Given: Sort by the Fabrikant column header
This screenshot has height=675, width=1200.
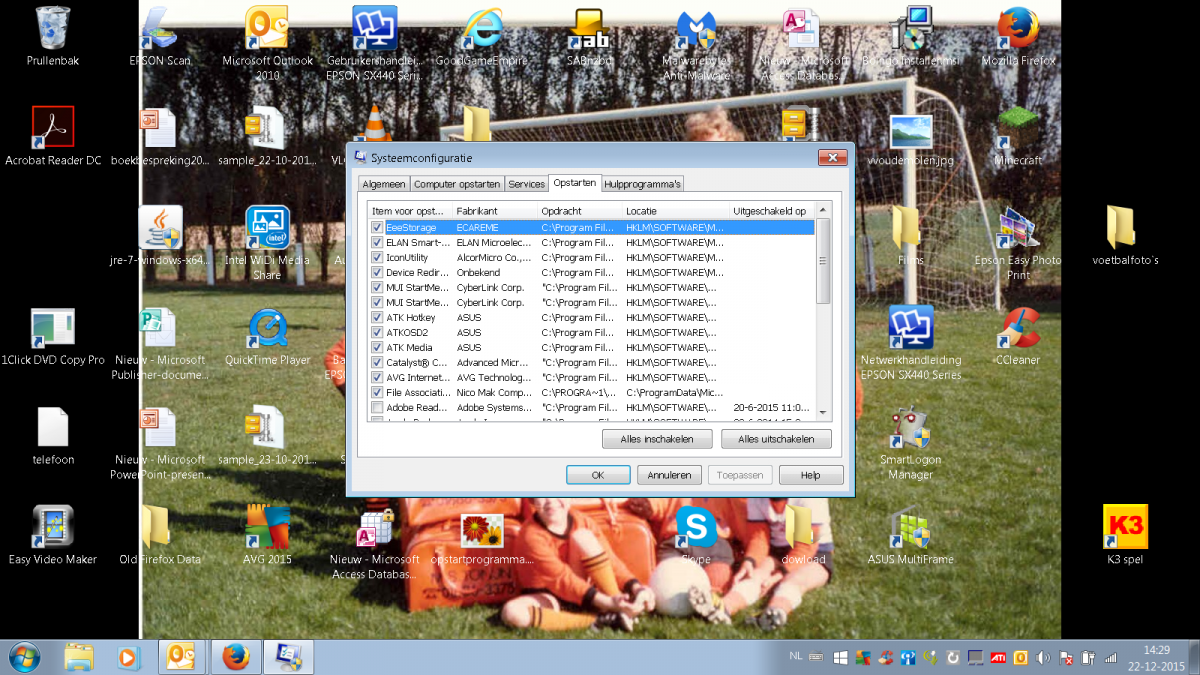Looking at the screenshot, I should [495, 211].
